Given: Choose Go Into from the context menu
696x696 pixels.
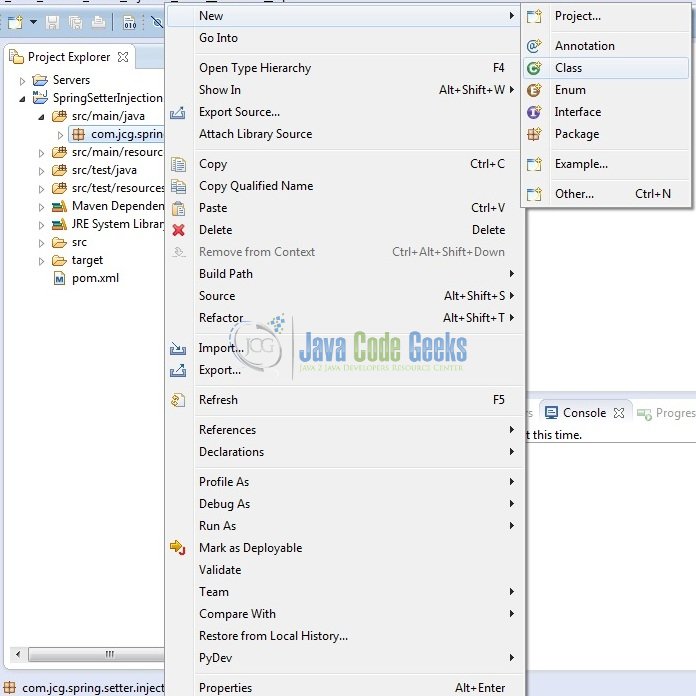Looking at the screenshot, I should pos(345,38).
